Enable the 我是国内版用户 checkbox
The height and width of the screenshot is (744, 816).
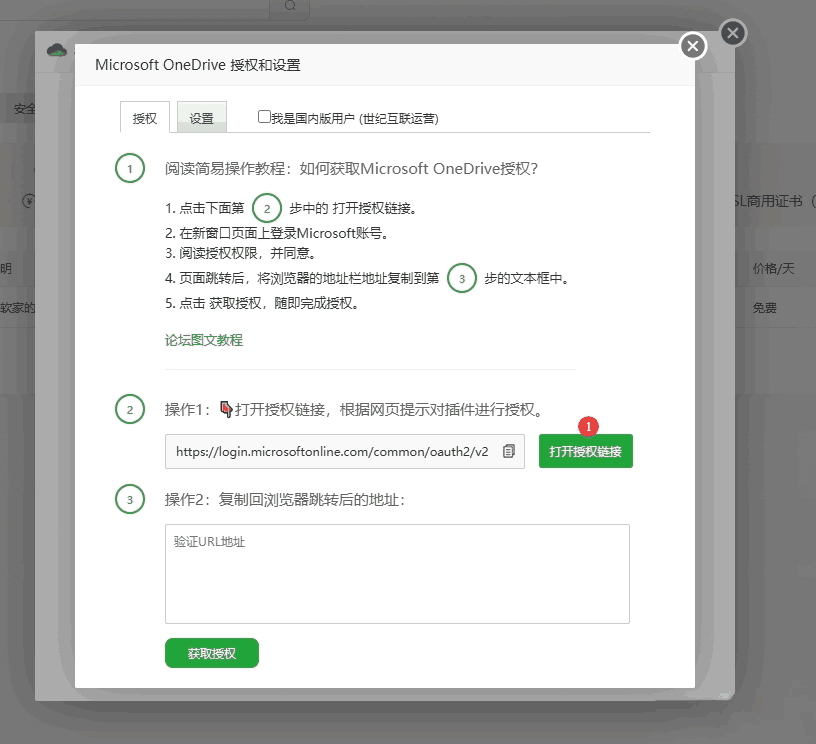(264, 117)
